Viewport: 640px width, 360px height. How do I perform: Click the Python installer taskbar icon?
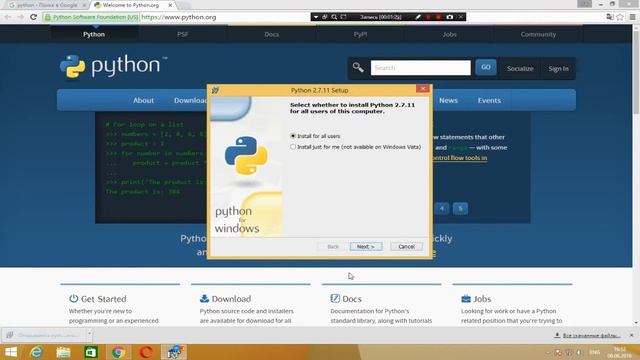[174, 352]
